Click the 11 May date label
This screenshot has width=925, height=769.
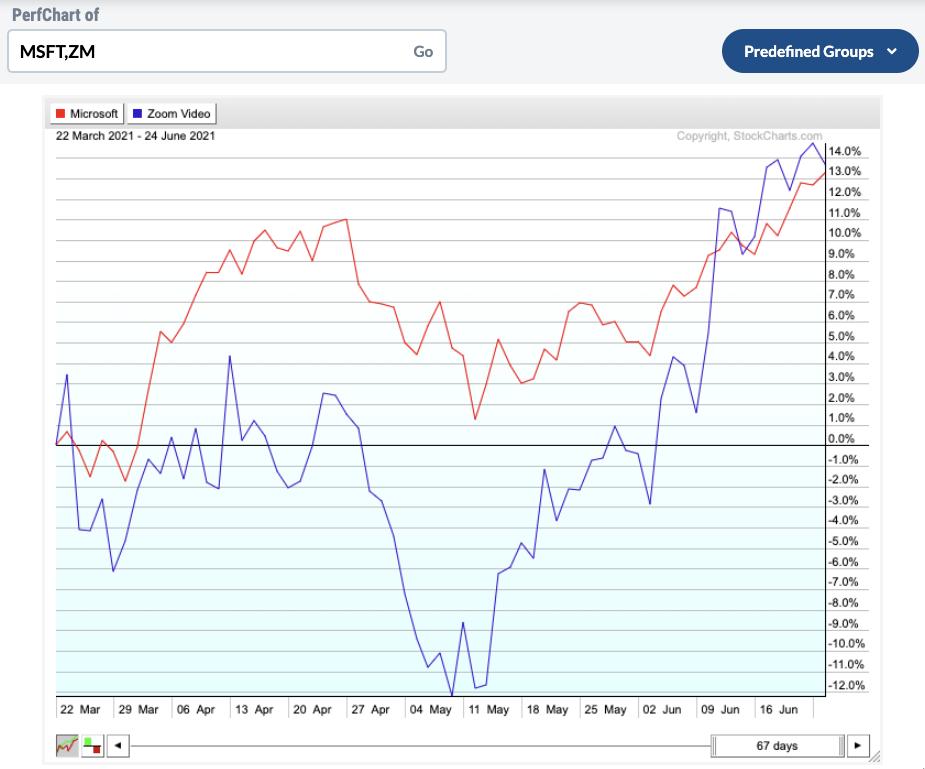[488, 709]
